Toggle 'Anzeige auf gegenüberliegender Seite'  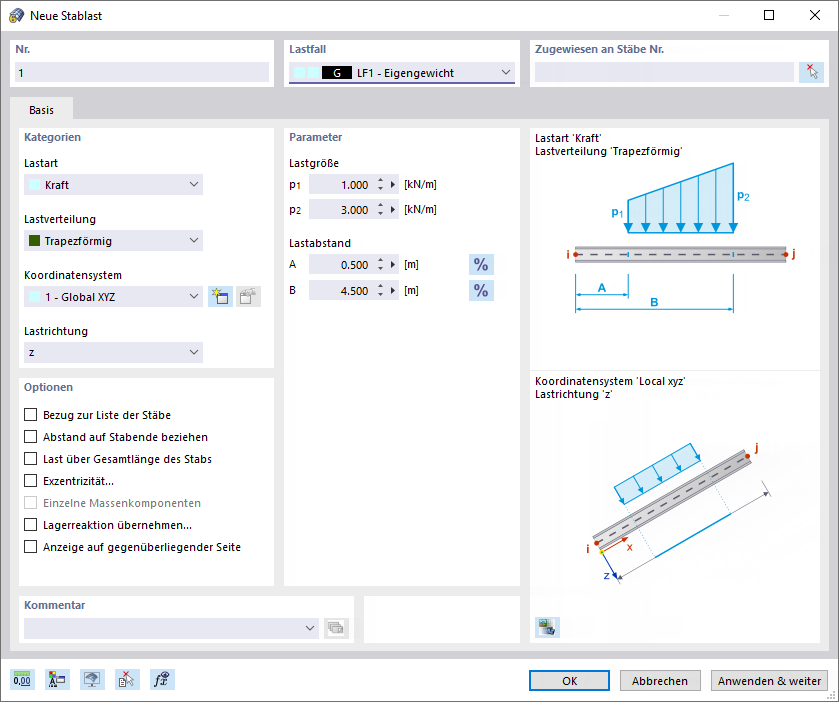(30, 547)
